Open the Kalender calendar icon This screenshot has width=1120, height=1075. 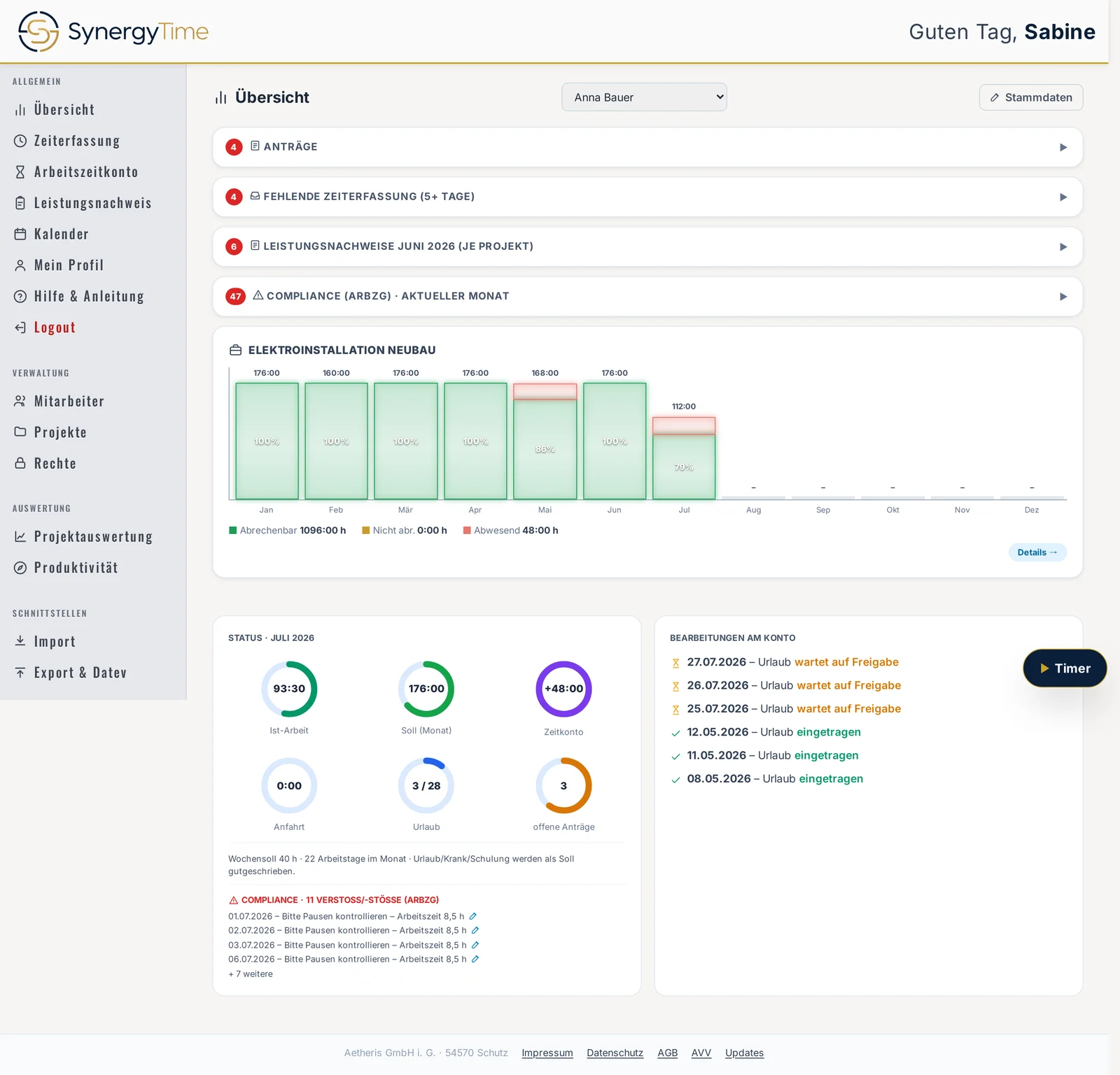click(20, 234)
